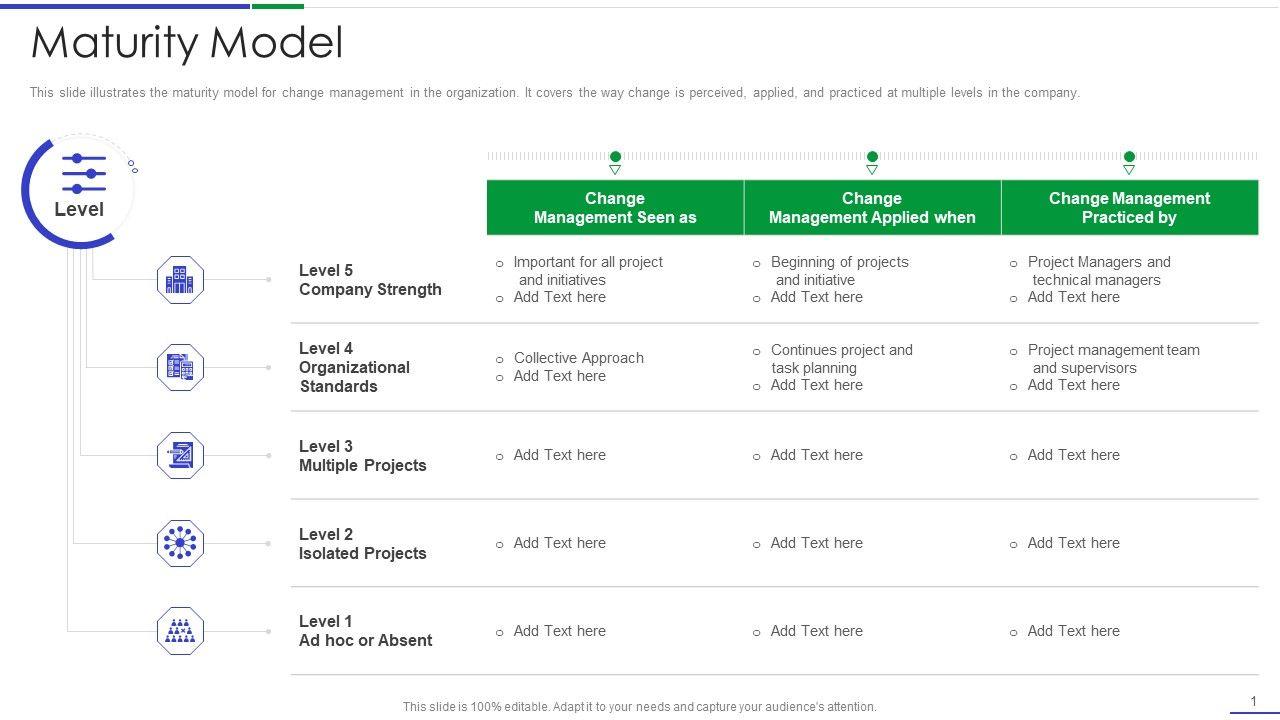The width and height of the screenshot is (1280, 720).
Task: Select the Change Management Applied when header
Action: point(872,208)
